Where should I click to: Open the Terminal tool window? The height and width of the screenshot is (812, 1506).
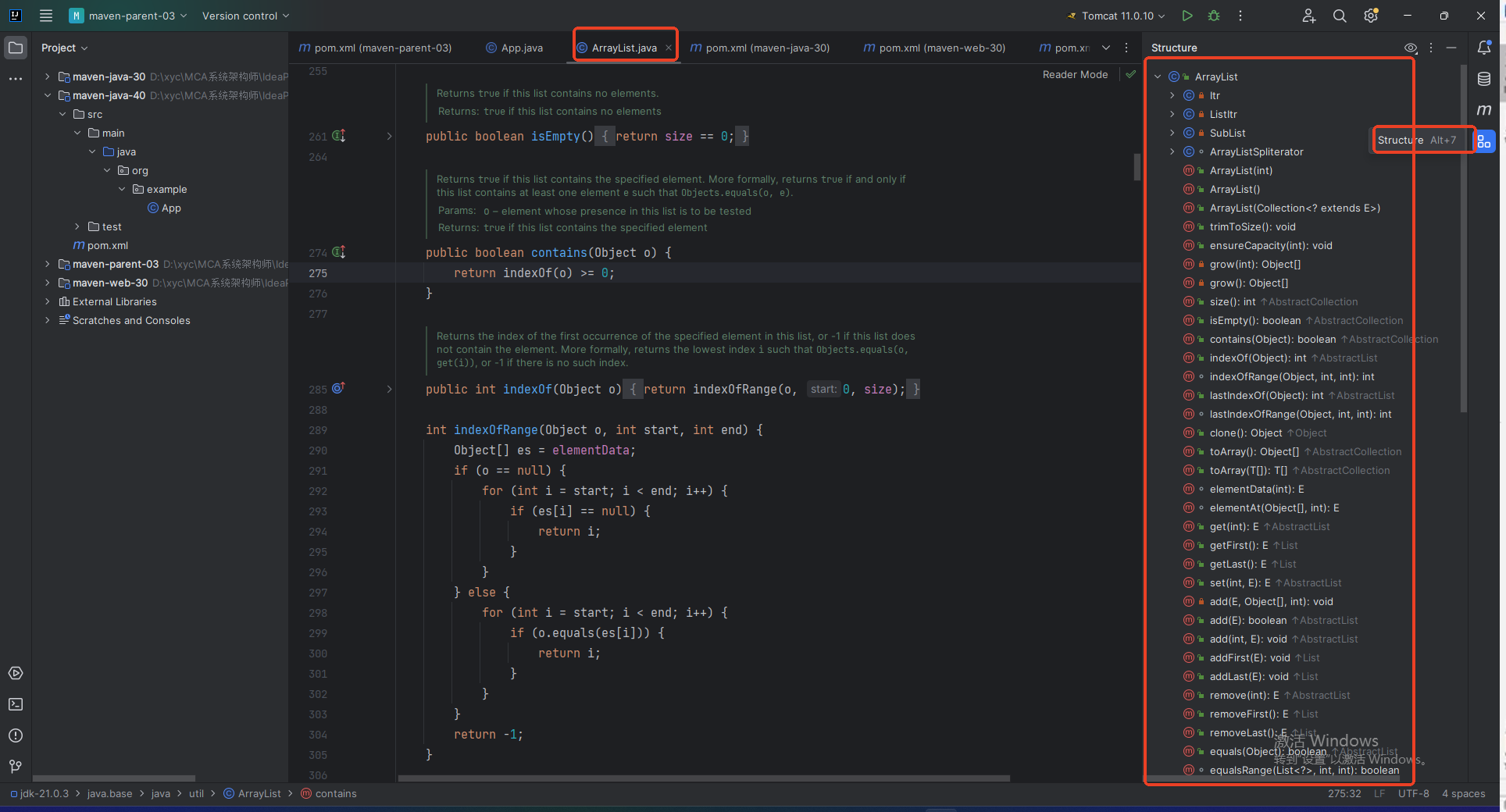point(16,704)
